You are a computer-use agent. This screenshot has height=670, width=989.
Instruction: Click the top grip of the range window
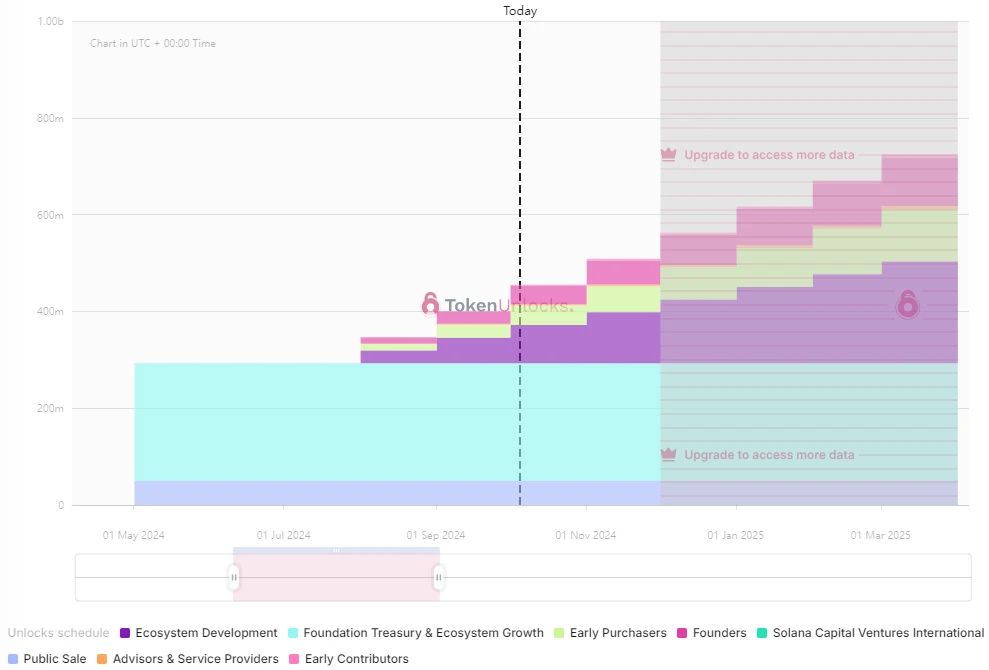coord(336,550)
